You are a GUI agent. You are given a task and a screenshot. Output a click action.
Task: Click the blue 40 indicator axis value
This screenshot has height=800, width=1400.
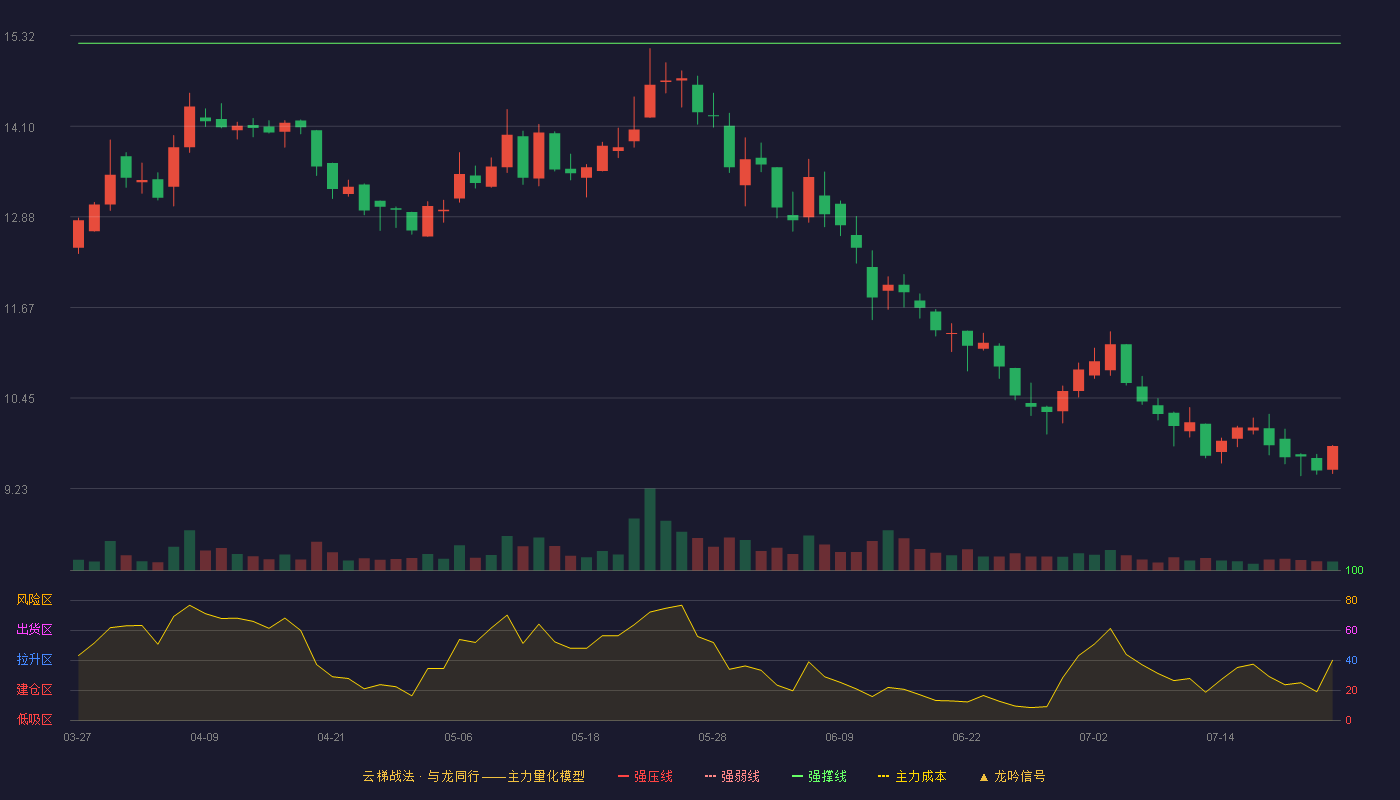click(x=1351, y=661)
